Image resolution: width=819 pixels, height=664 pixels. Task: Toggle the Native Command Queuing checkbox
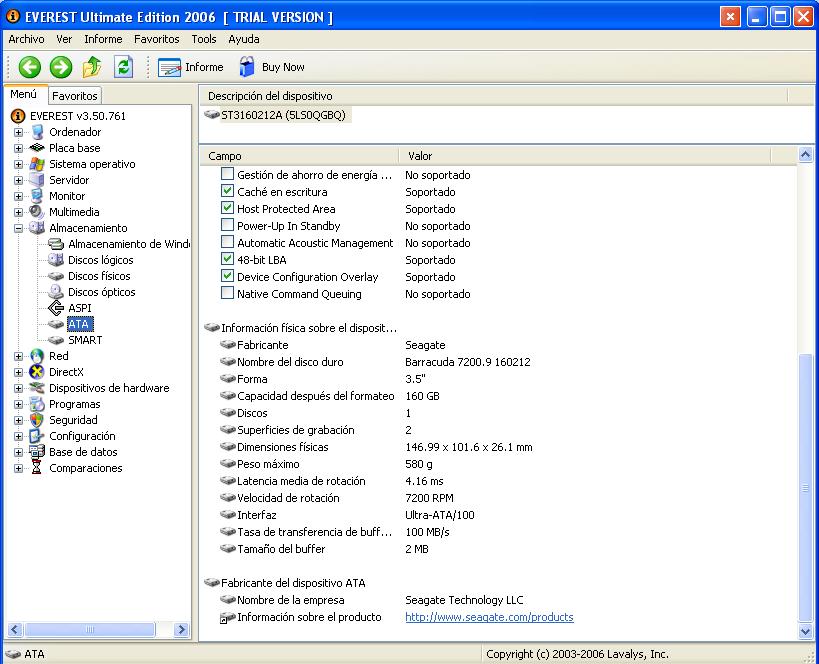pos(228,294)
